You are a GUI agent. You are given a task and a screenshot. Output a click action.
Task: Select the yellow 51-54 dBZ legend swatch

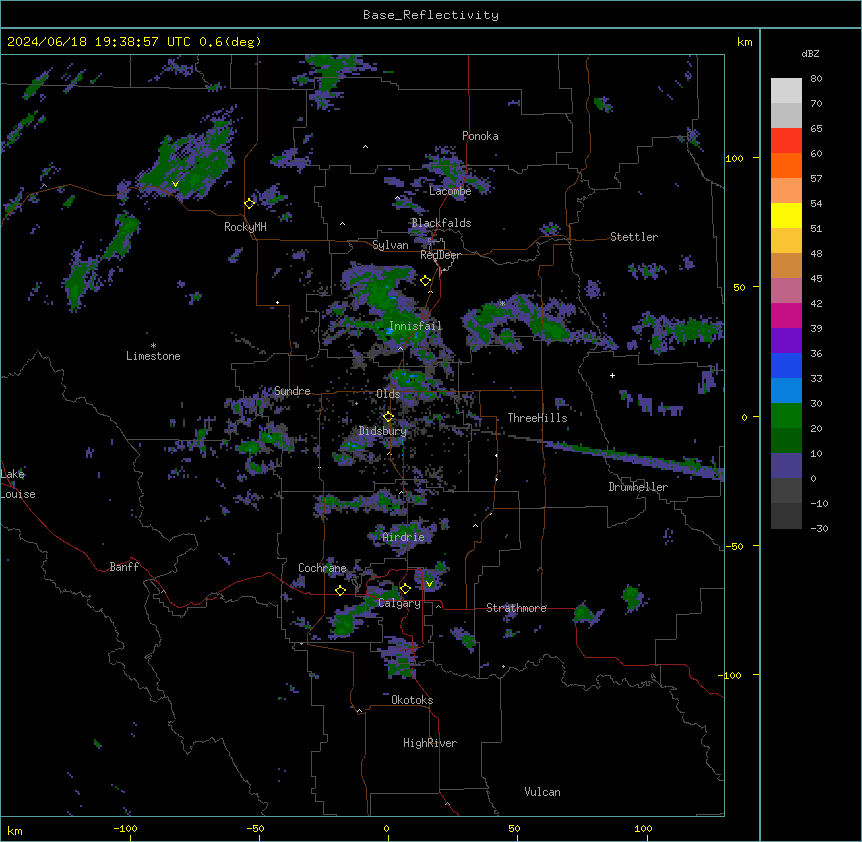(786, 216)
